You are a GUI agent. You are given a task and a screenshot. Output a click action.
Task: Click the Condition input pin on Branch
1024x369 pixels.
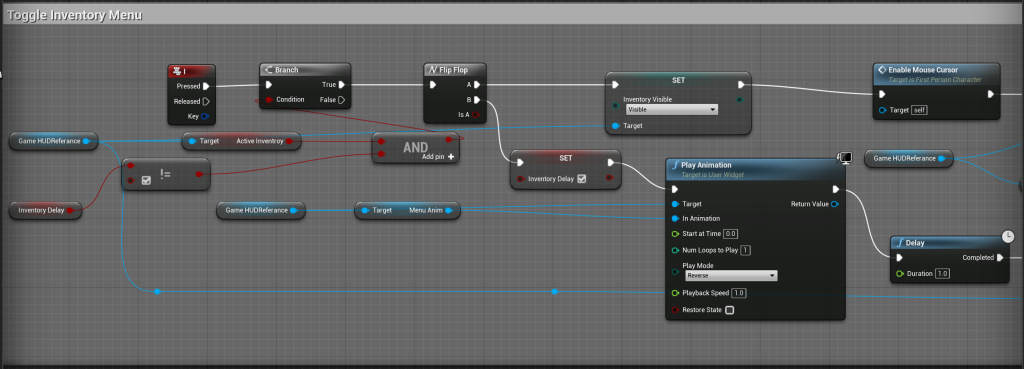click(x=268, y=100)
